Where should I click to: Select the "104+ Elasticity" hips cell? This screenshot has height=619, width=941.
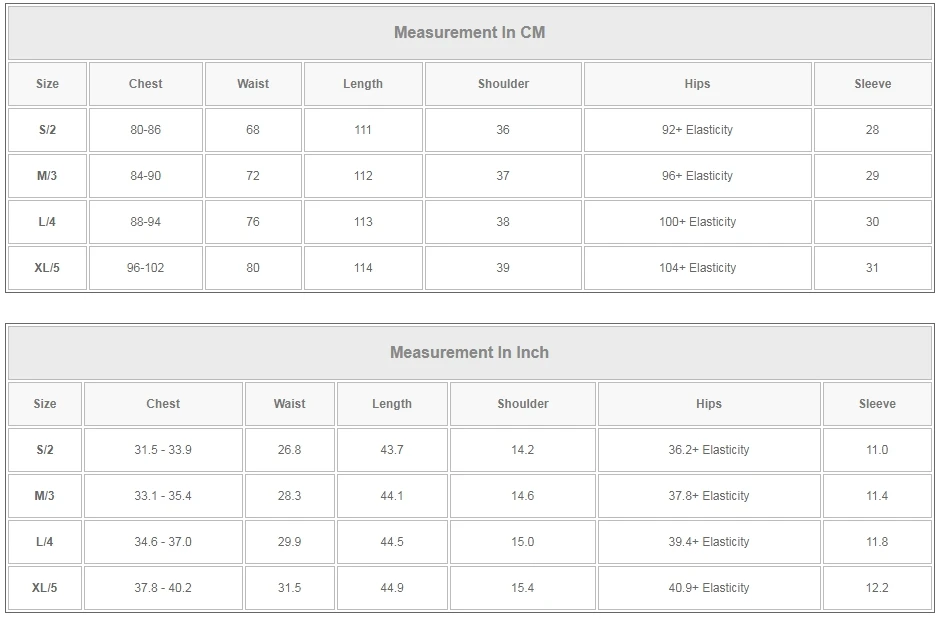[697, 268]
